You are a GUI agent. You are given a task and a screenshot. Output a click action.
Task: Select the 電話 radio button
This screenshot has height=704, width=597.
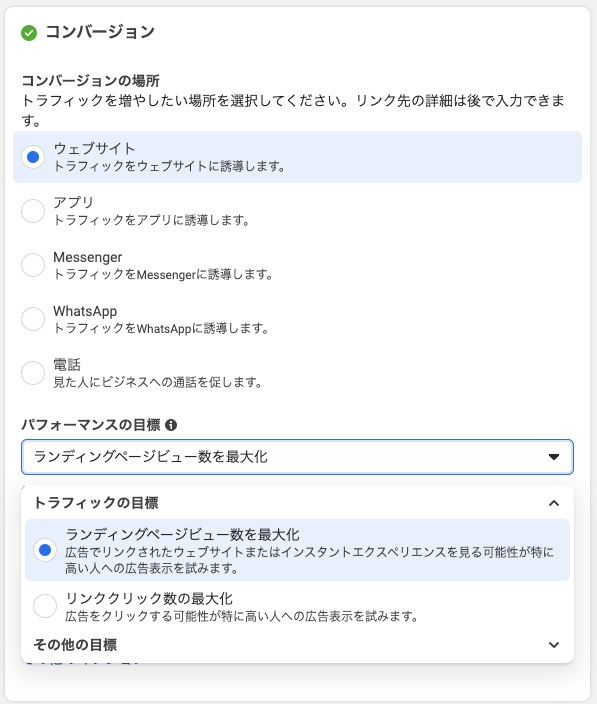coord(33,373)
